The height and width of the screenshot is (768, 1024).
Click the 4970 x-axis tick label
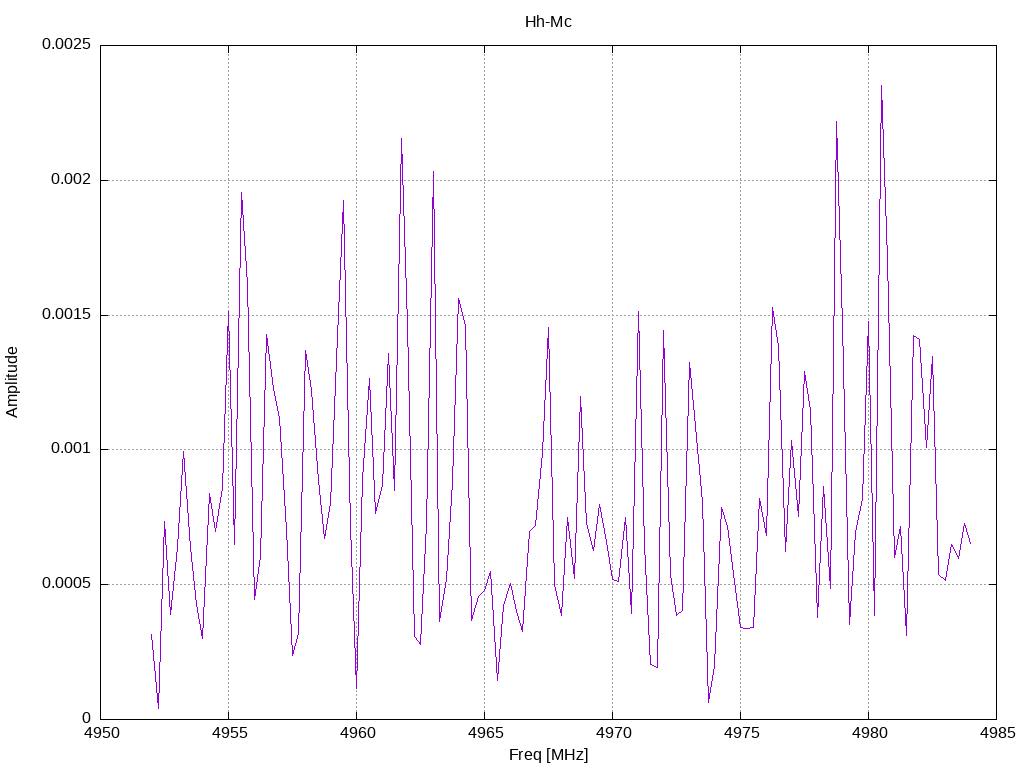613,733
